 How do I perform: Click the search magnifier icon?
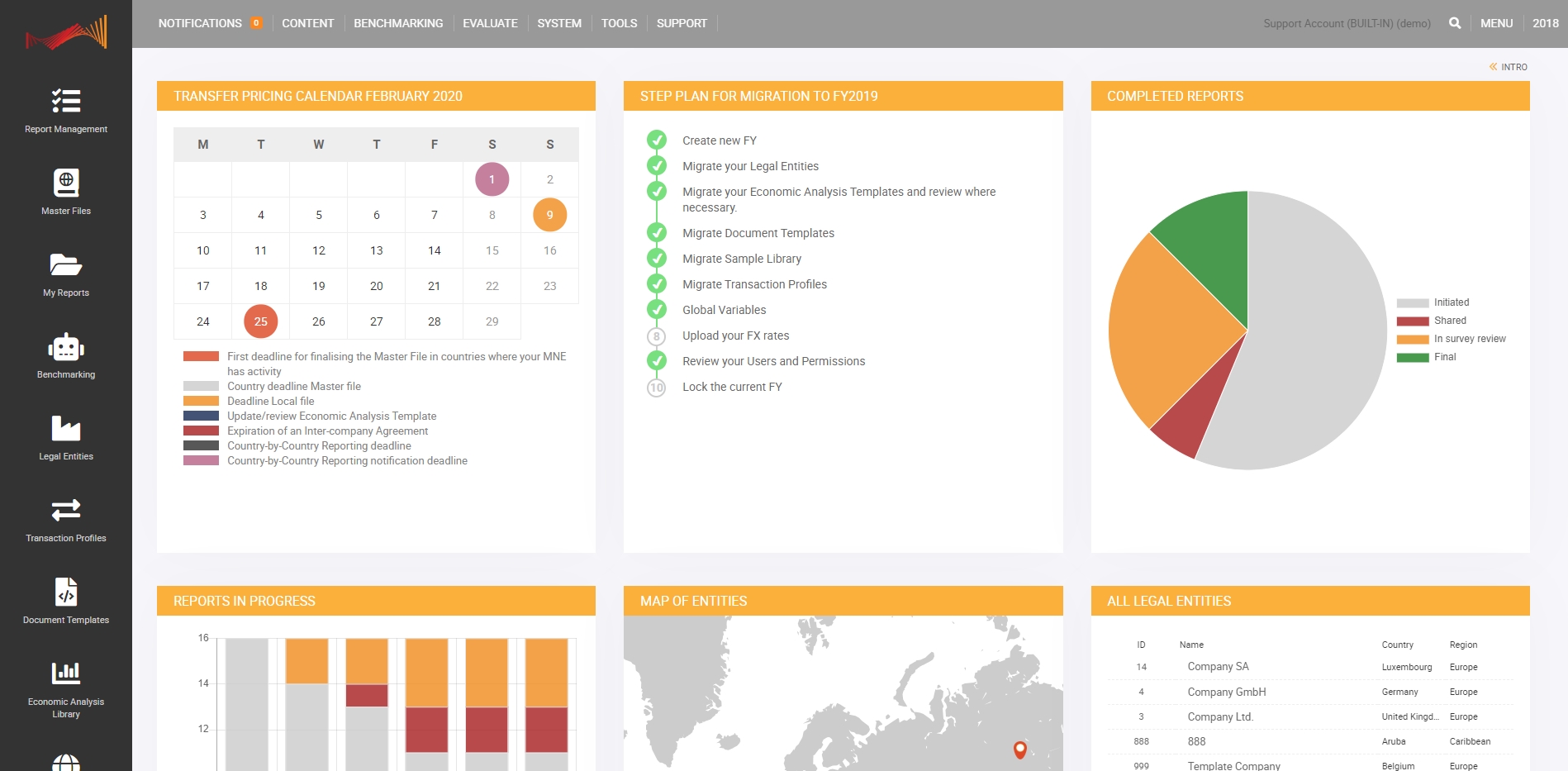[x=1455, y=23]
